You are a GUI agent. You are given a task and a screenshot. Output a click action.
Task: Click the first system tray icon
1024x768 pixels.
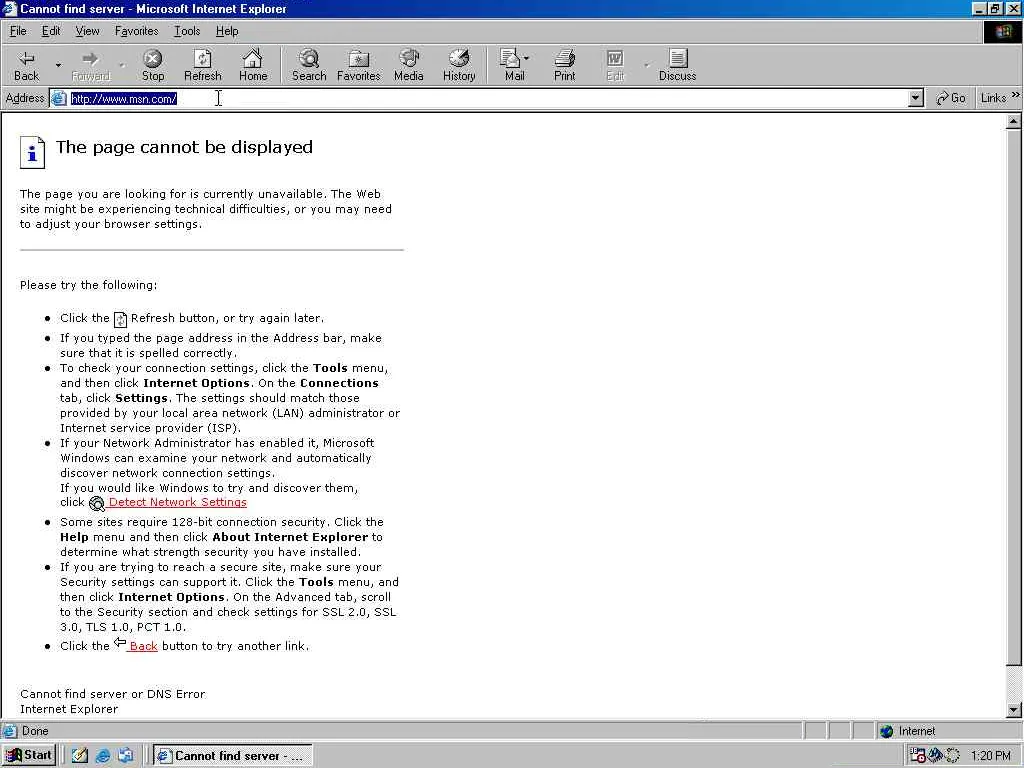[918, 756]
